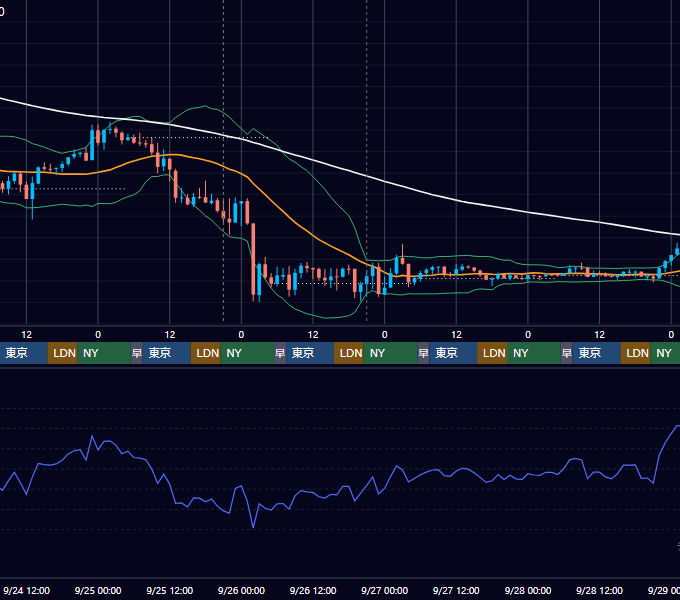
Task: Pick the NY session block spanning 9/27 00:00
Action: click(391, 353)
